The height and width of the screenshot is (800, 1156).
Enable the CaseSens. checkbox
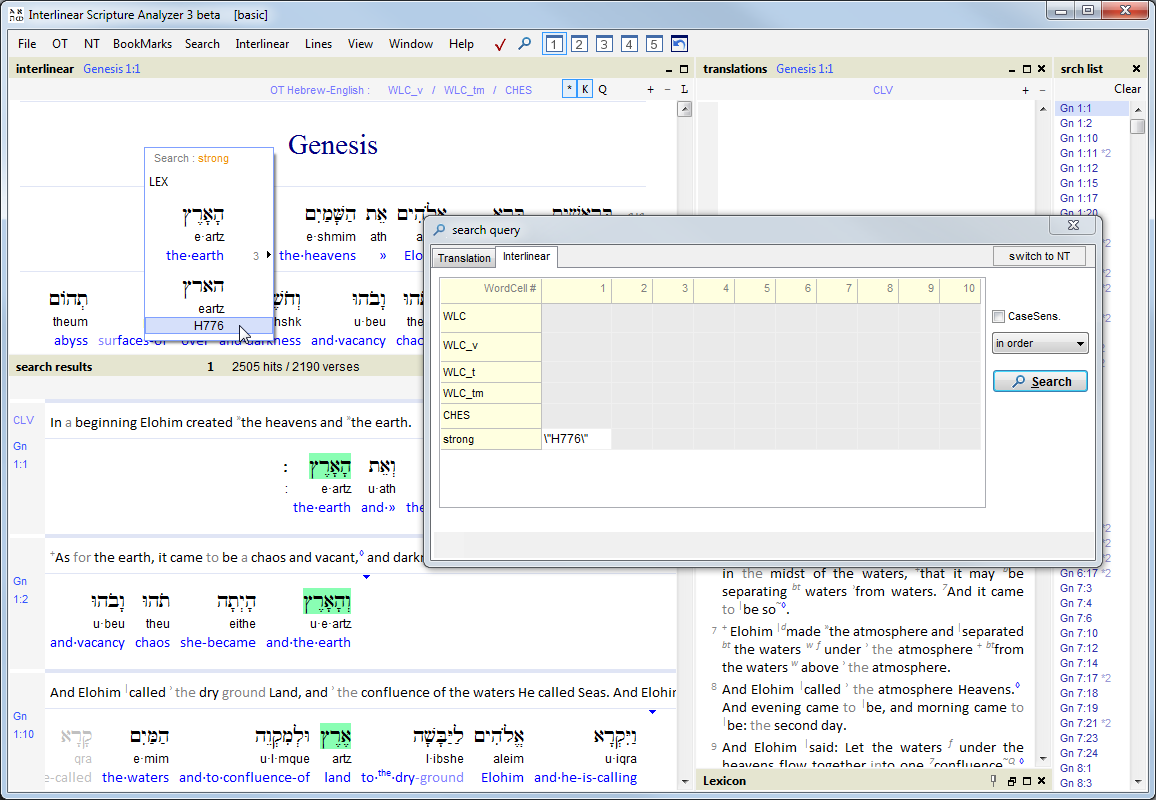[999, 317]
